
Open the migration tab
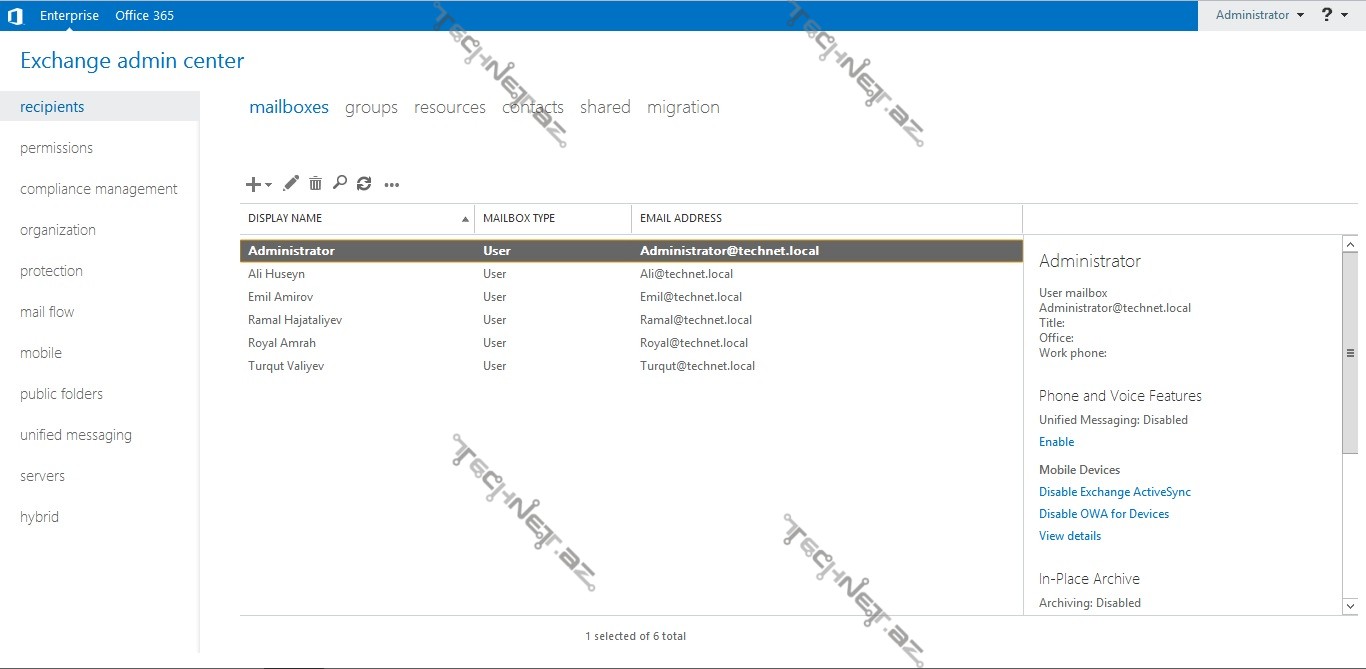tap(683, 107)
